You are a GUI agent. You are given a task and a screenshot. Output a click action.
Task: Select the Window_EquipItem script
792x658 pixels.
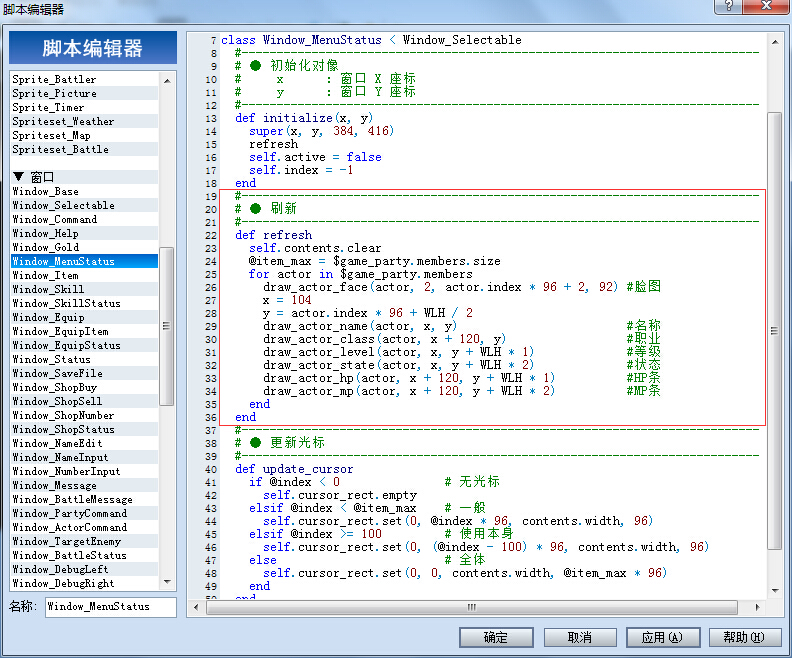point(84,331)
